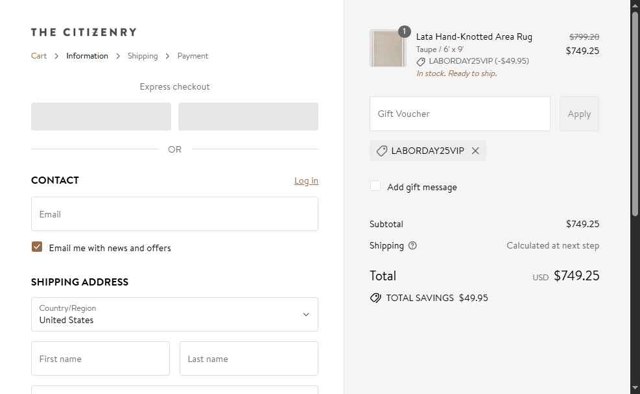
Task: Click the Log in link
Action: click(x=306, y=180)
